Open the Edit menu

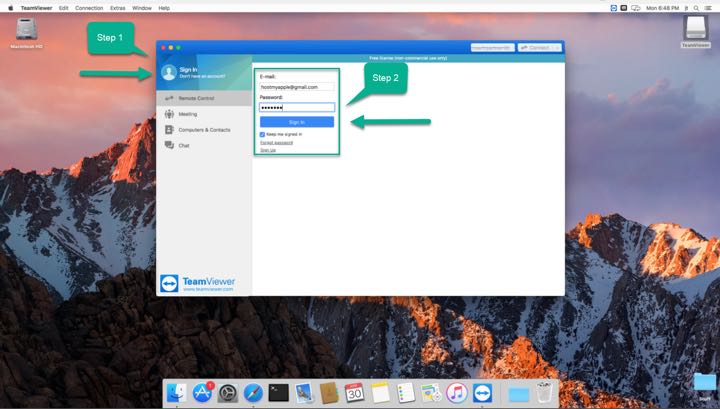coord(63,8)
